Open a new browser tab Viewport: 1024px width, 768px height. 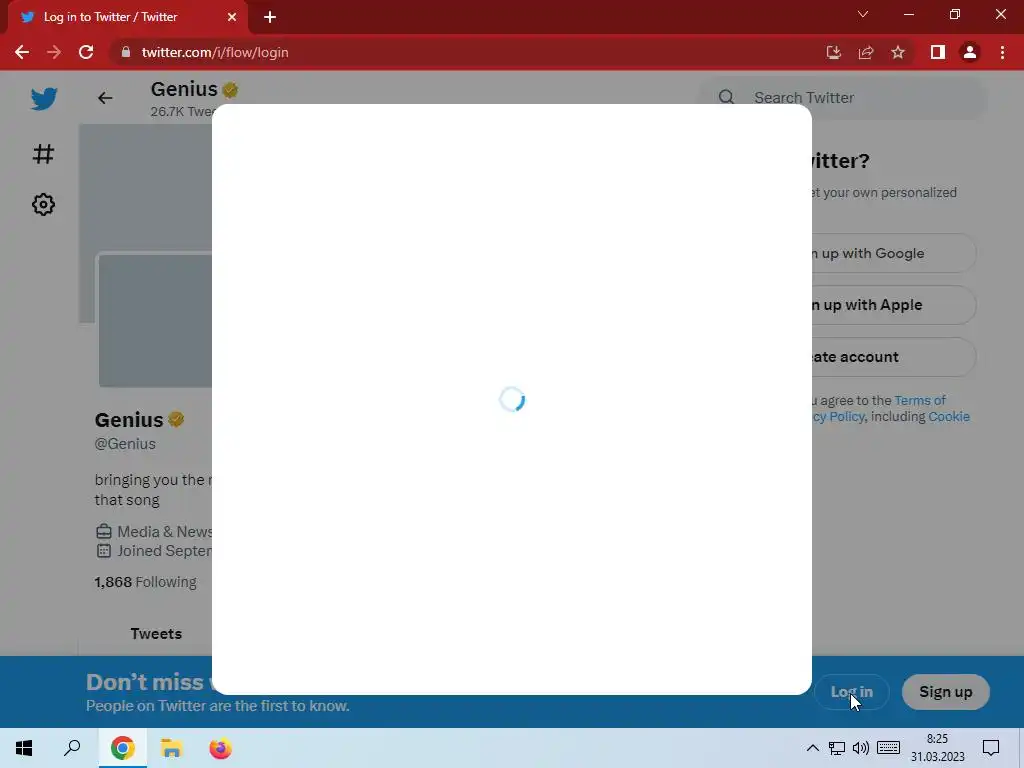270,18
